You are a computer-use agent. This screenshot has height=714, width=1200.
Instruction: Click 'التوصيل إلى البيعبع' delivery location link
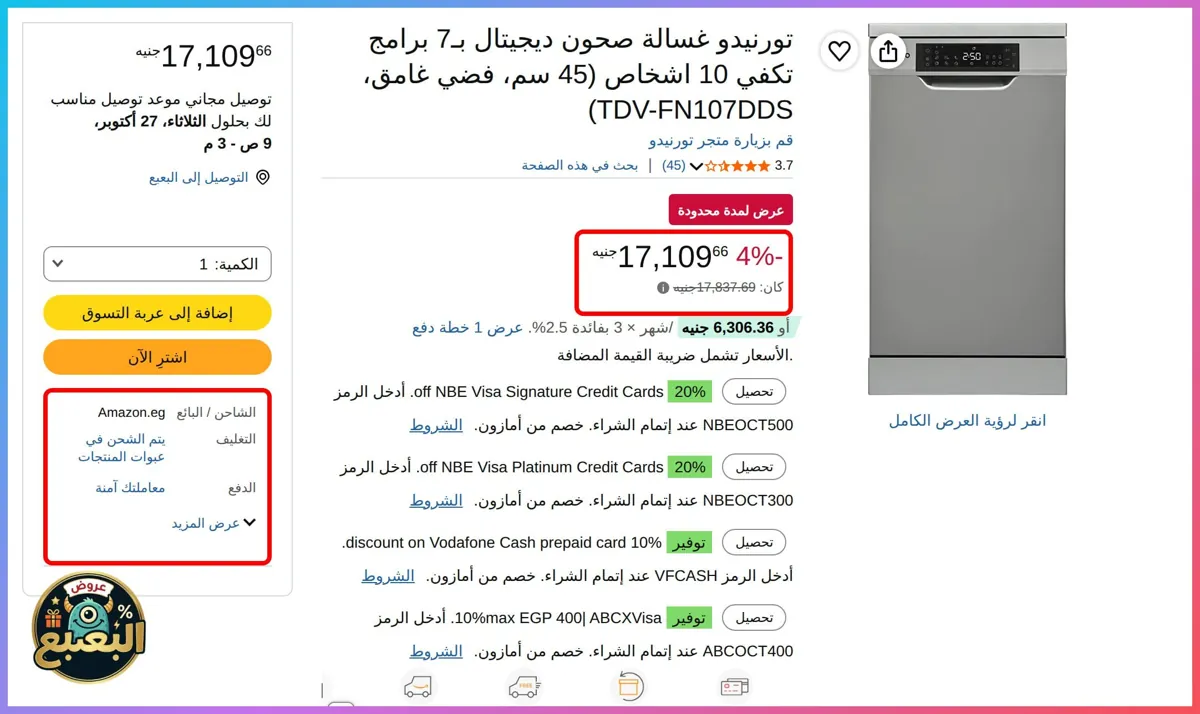199,178
